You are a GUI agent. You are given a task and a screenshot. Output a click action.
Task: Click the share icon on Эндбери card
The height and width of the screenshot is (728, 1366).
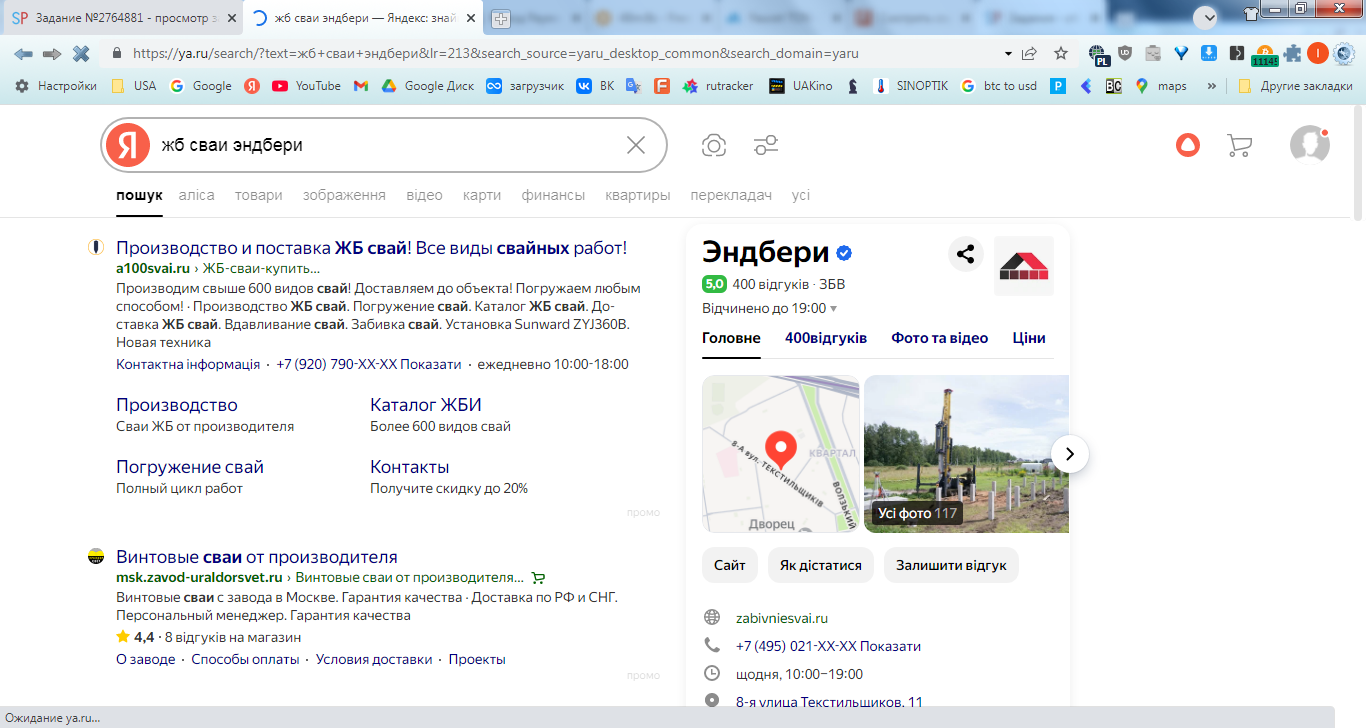point(966,254)
